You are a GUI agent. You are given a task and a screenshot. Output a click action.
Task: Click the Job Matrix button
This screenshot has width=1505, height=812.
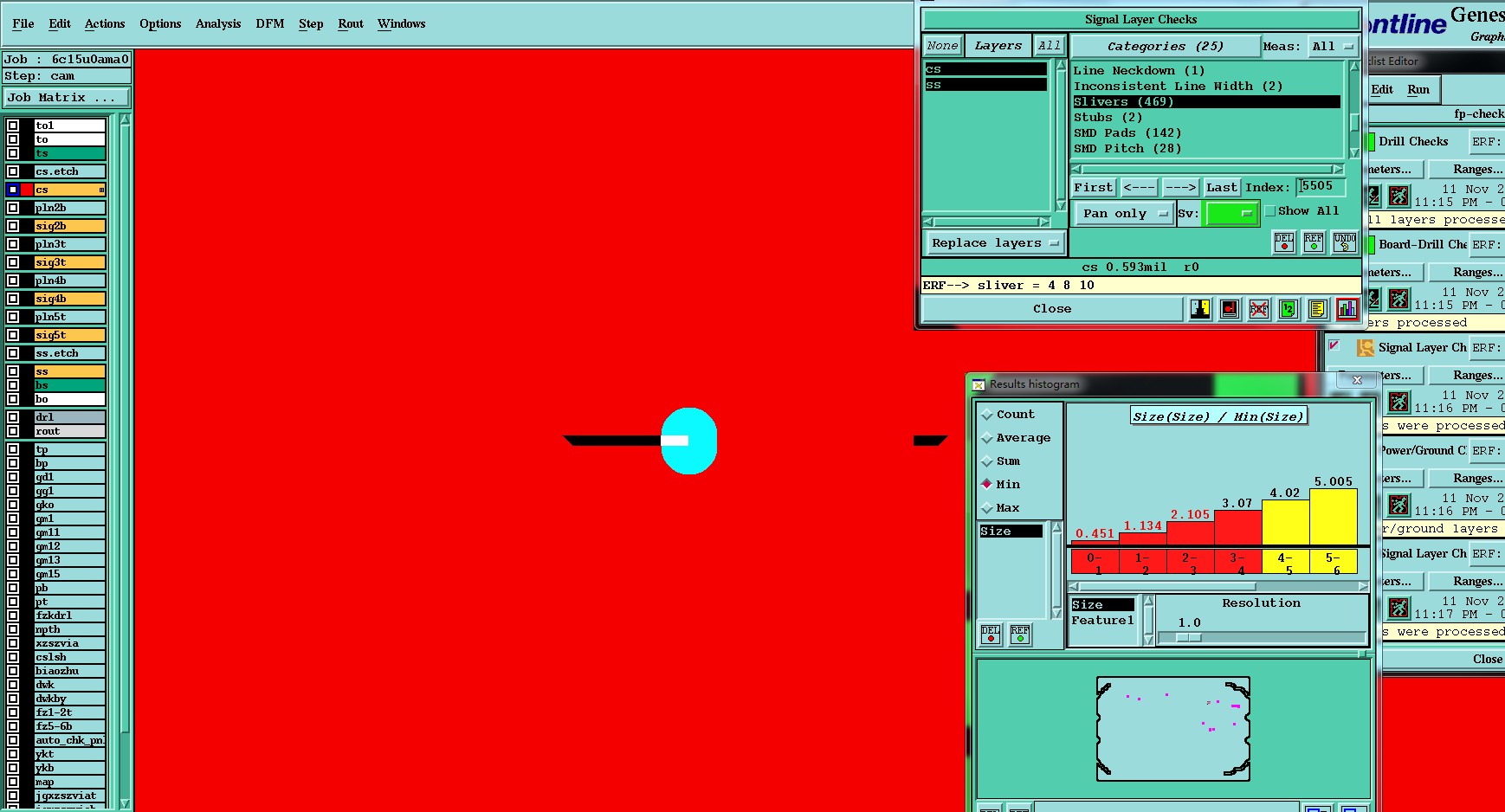pyautogui.click(x=67, y=98)
